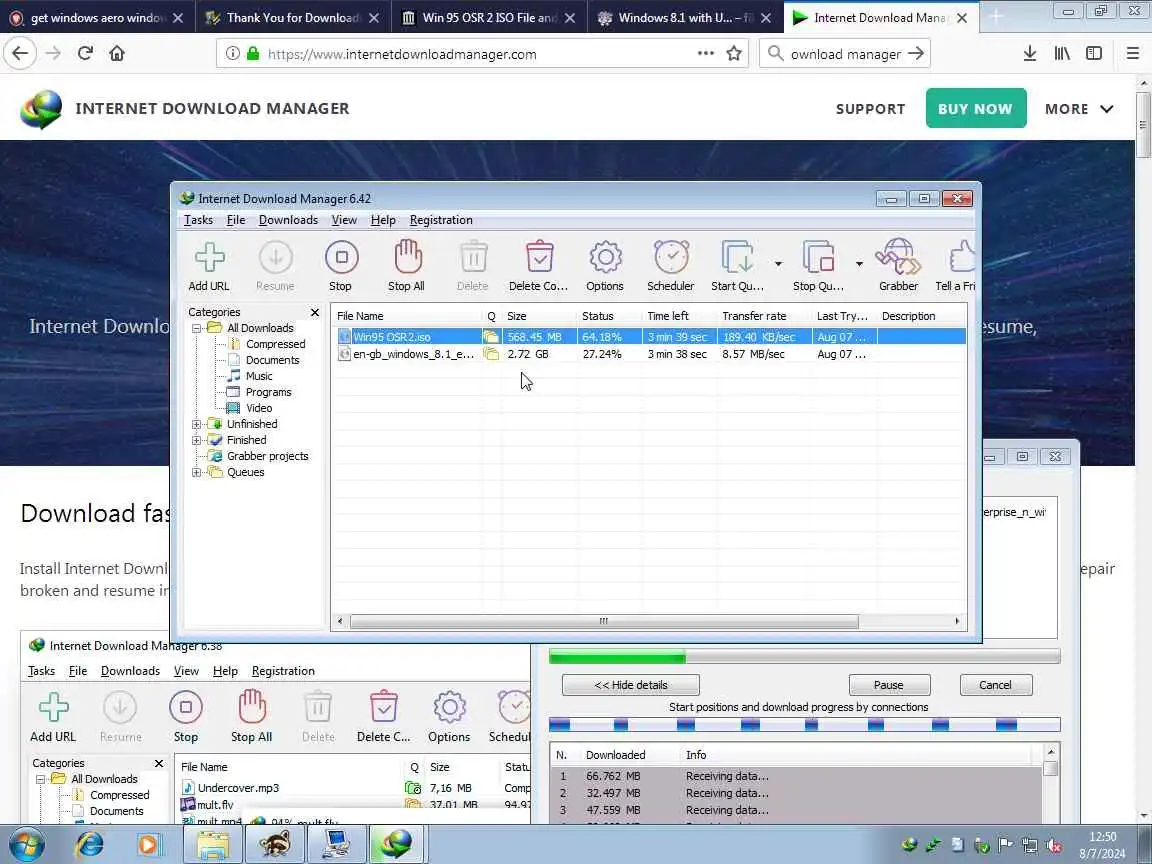This screenshot has height=864, width=1152.
Task: Expand the Queues category node
Action: tap(197, 472)
